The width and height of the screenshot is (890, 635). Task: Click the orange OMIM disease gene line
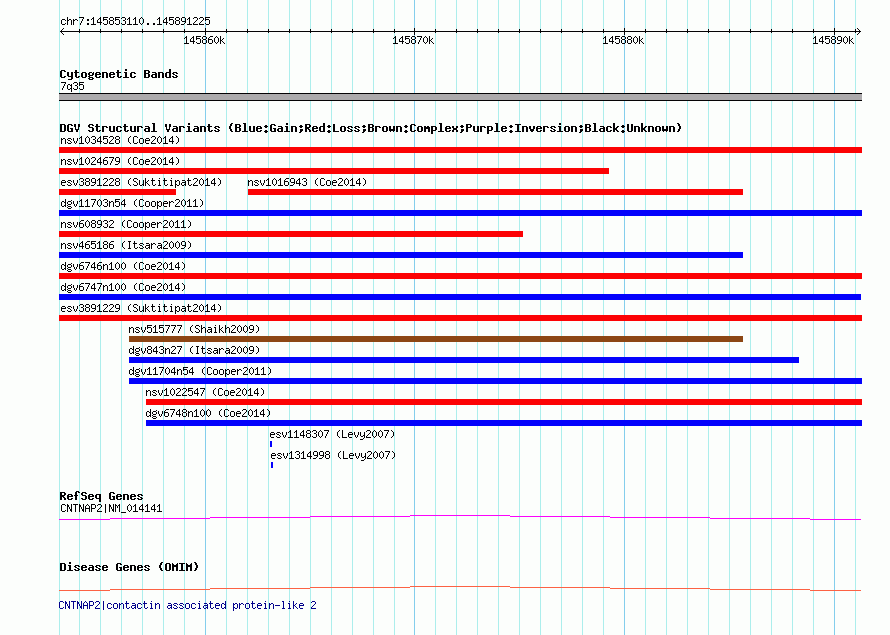tap(460, 588)
